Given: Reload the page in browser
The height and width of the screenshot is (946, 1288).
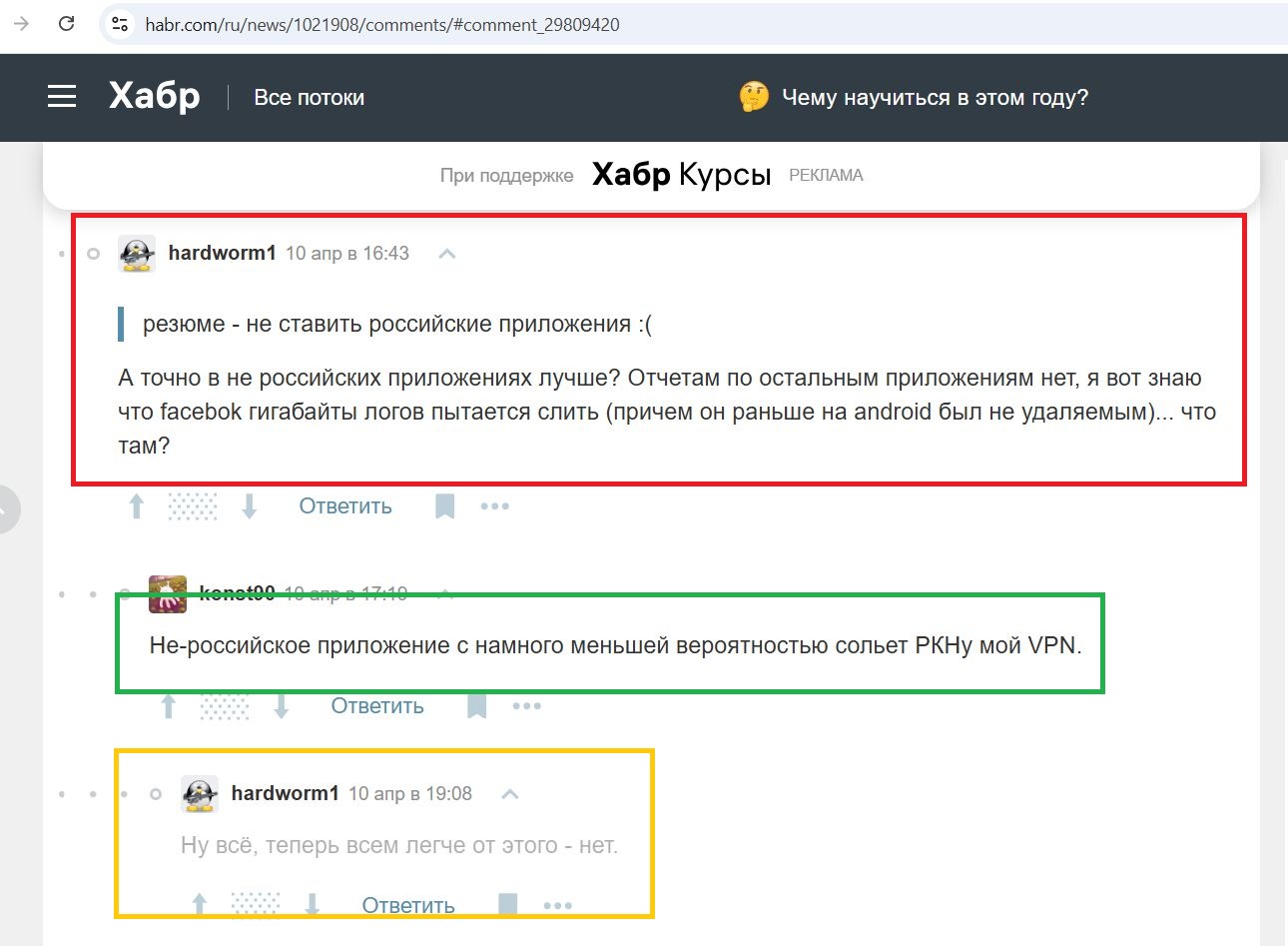Looking at the screenshot, I should (x=67, y=24).
